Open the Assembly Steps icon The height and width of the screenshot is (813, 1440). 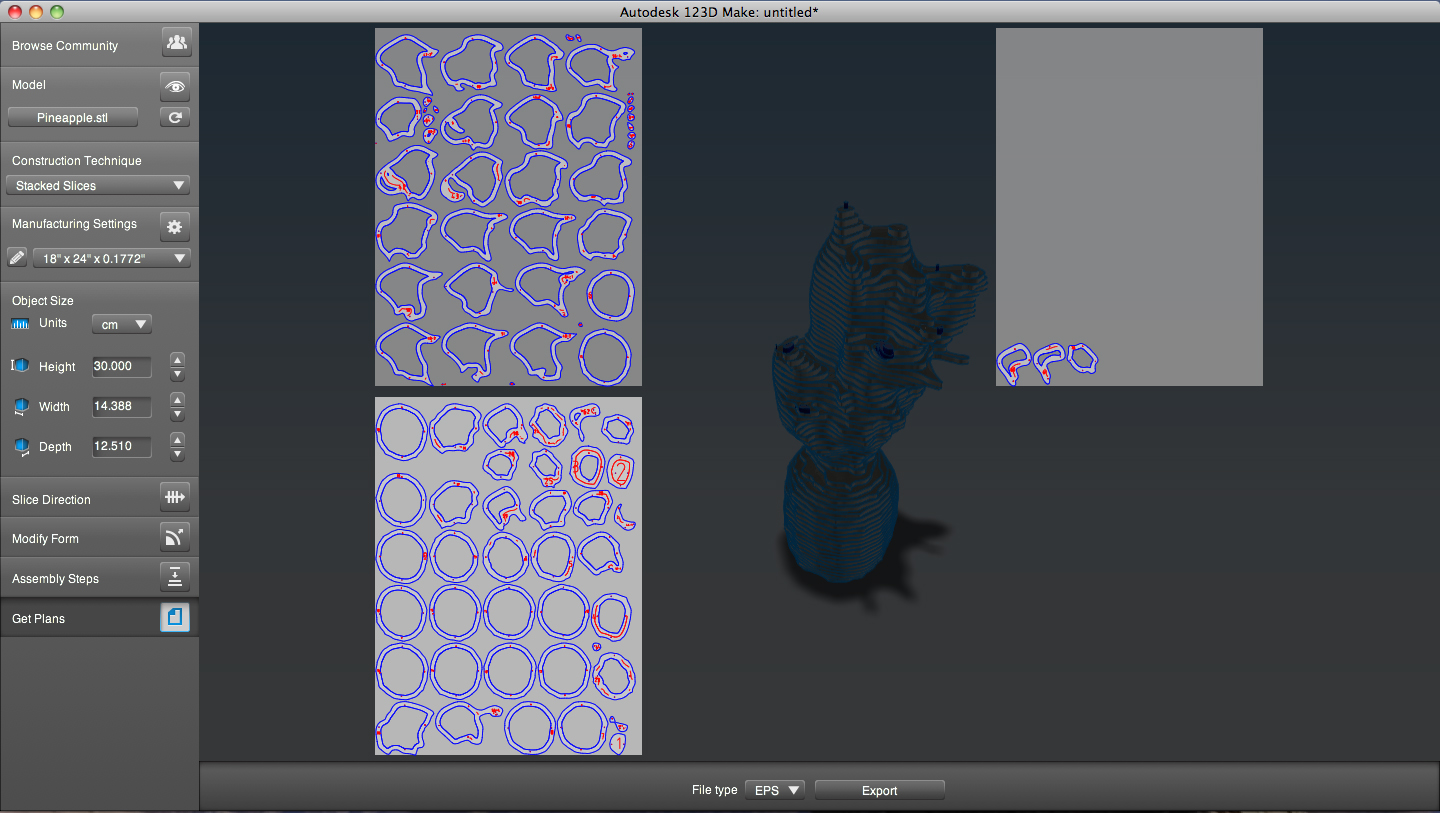[x=175, y=577]
